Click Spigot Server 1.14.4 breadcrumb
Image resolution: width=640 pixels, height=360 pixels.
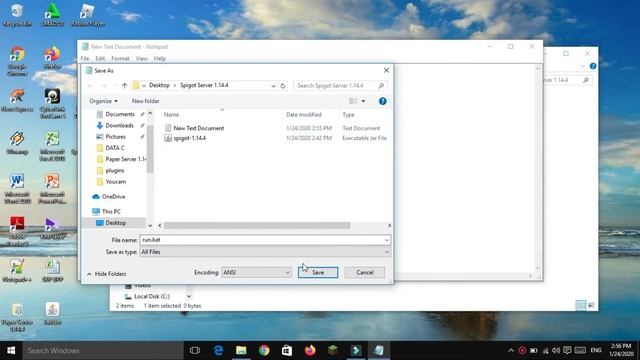click(x=204, y=85)
